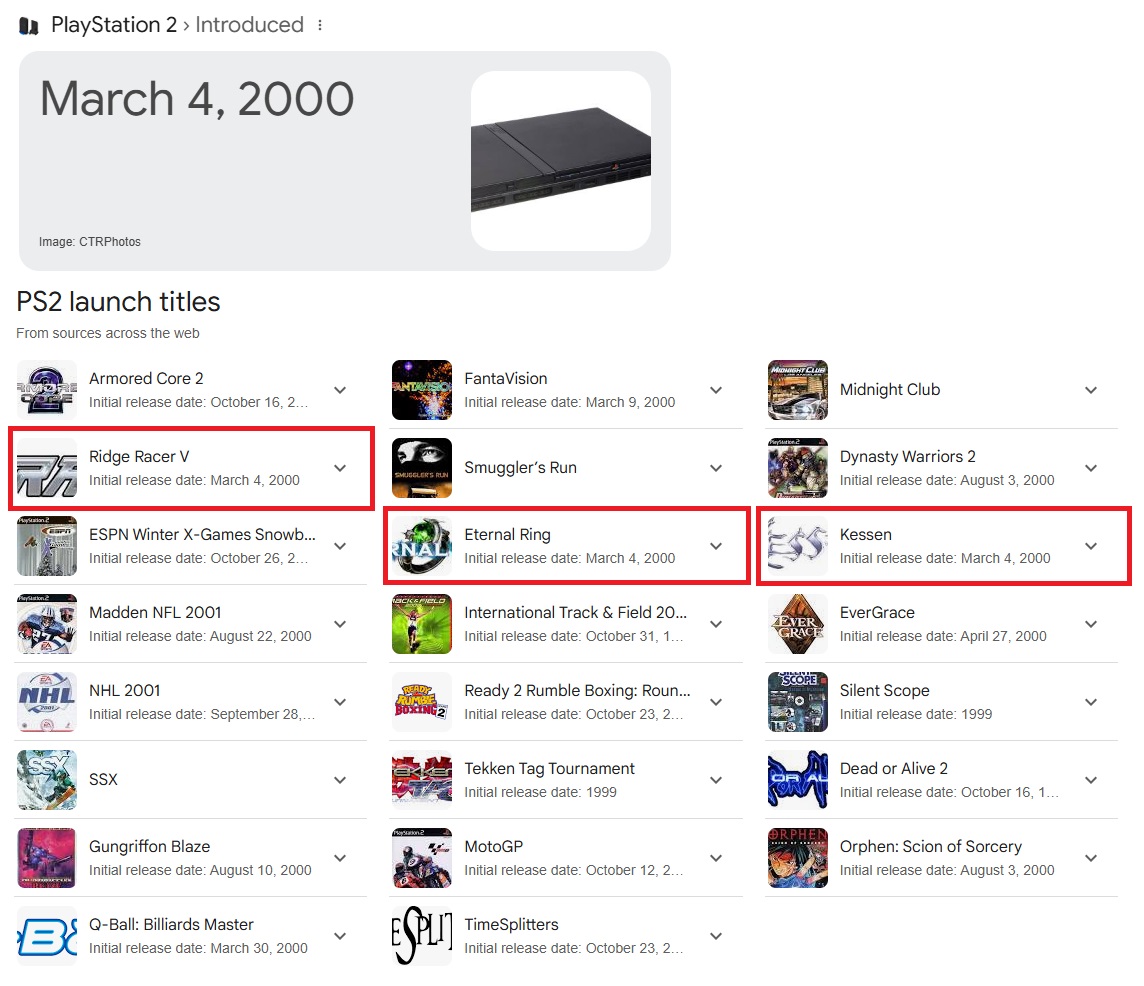Expand the Smuggler's Run chevron
The height and width of the screenshot is (986, 1144).
(x=716, y=469)
